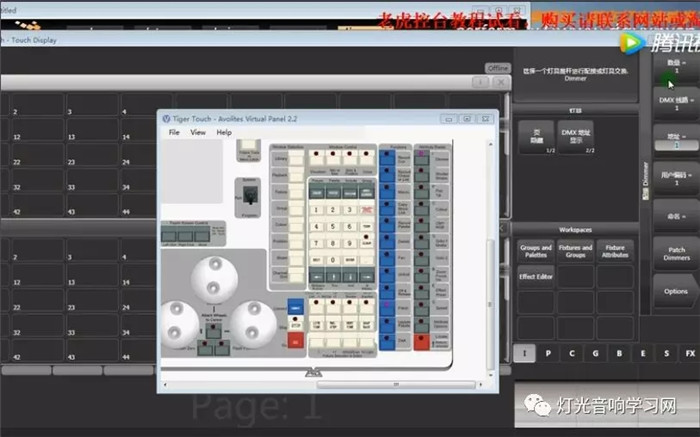Click the right arrow key on keypad
This screenshot has width=700, height=437.
point(367,276)
